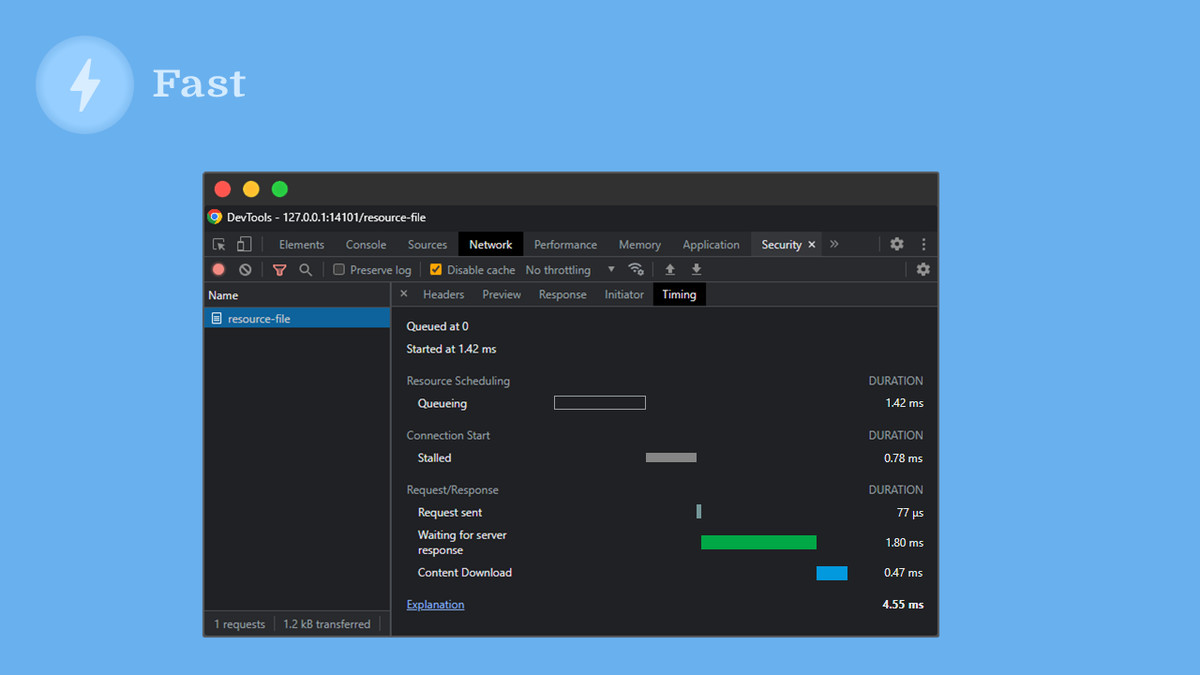View the Preview sub-tab
This screenshot has height=675, width=1200.
point(502,294)
